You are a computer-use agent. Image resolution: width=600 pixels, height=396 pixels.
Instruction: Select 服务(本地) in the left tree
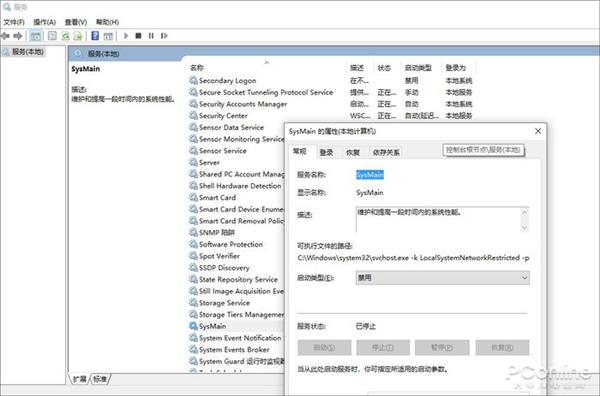click(x=27, y=52)
